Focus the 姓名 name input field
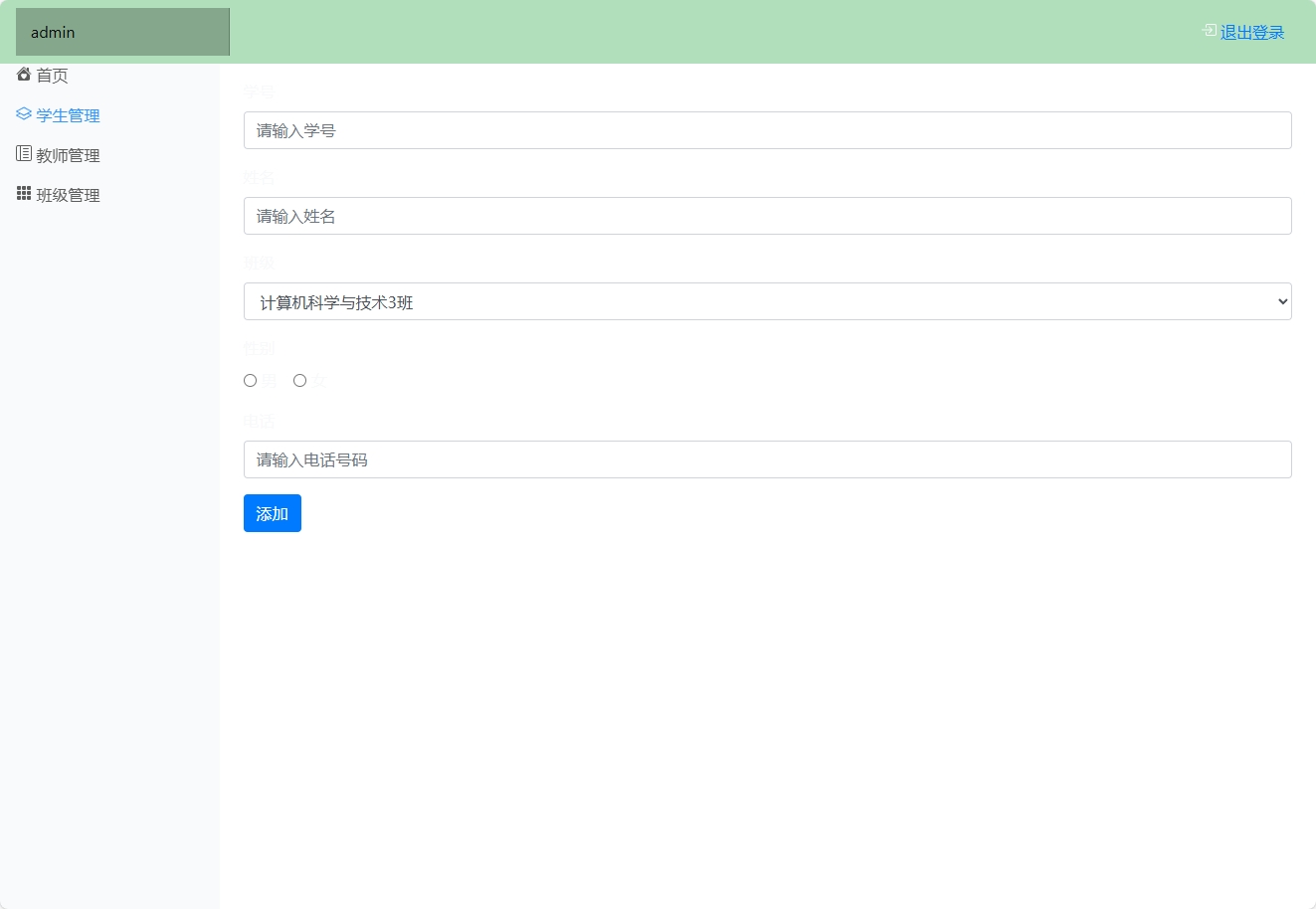This screenshot has height=909, width=1316. pyautogui.click(x=766, y=215)
